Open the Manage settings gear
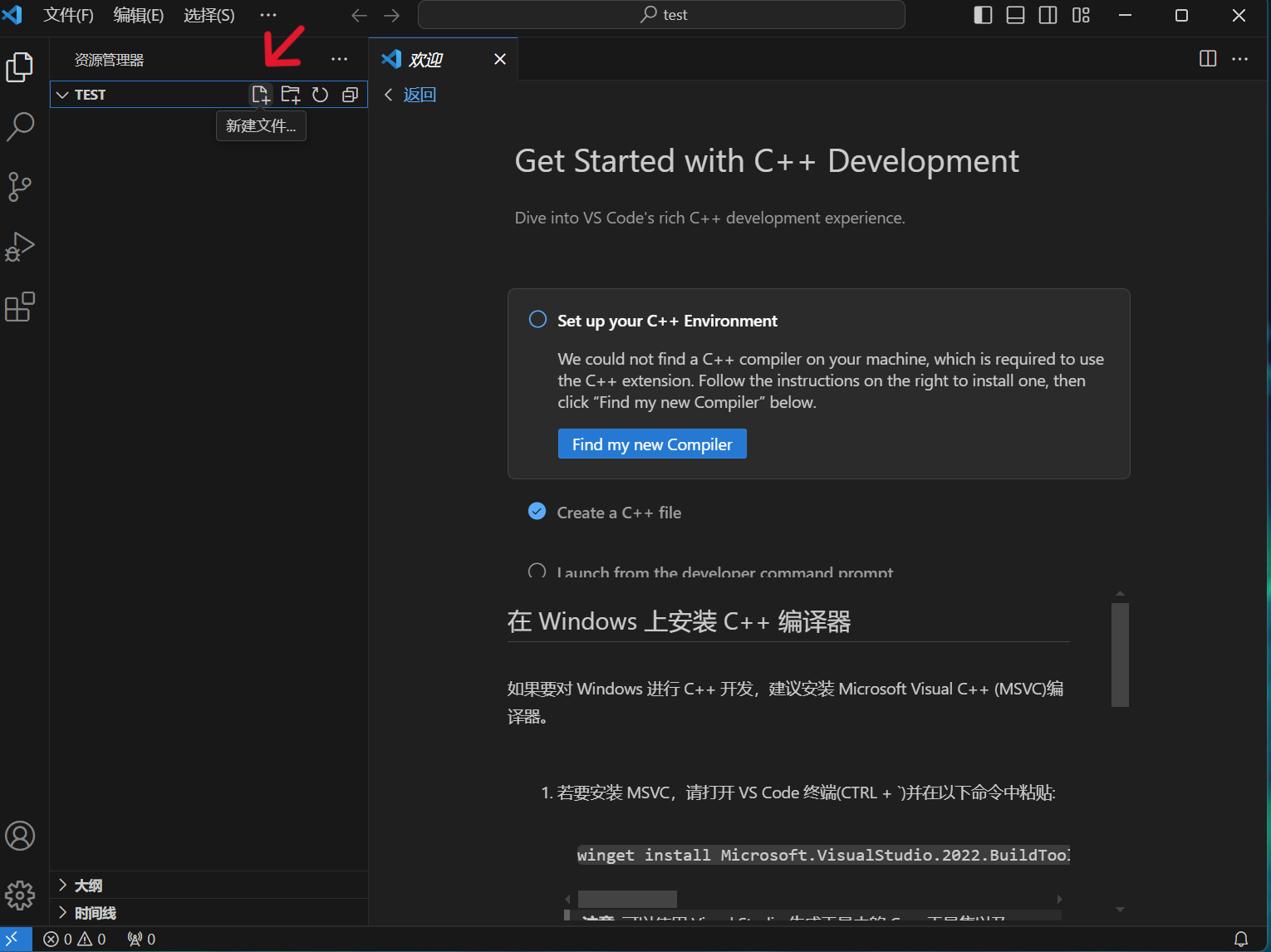This screenshot has height=952, width=1271. [x=20, y=896]
